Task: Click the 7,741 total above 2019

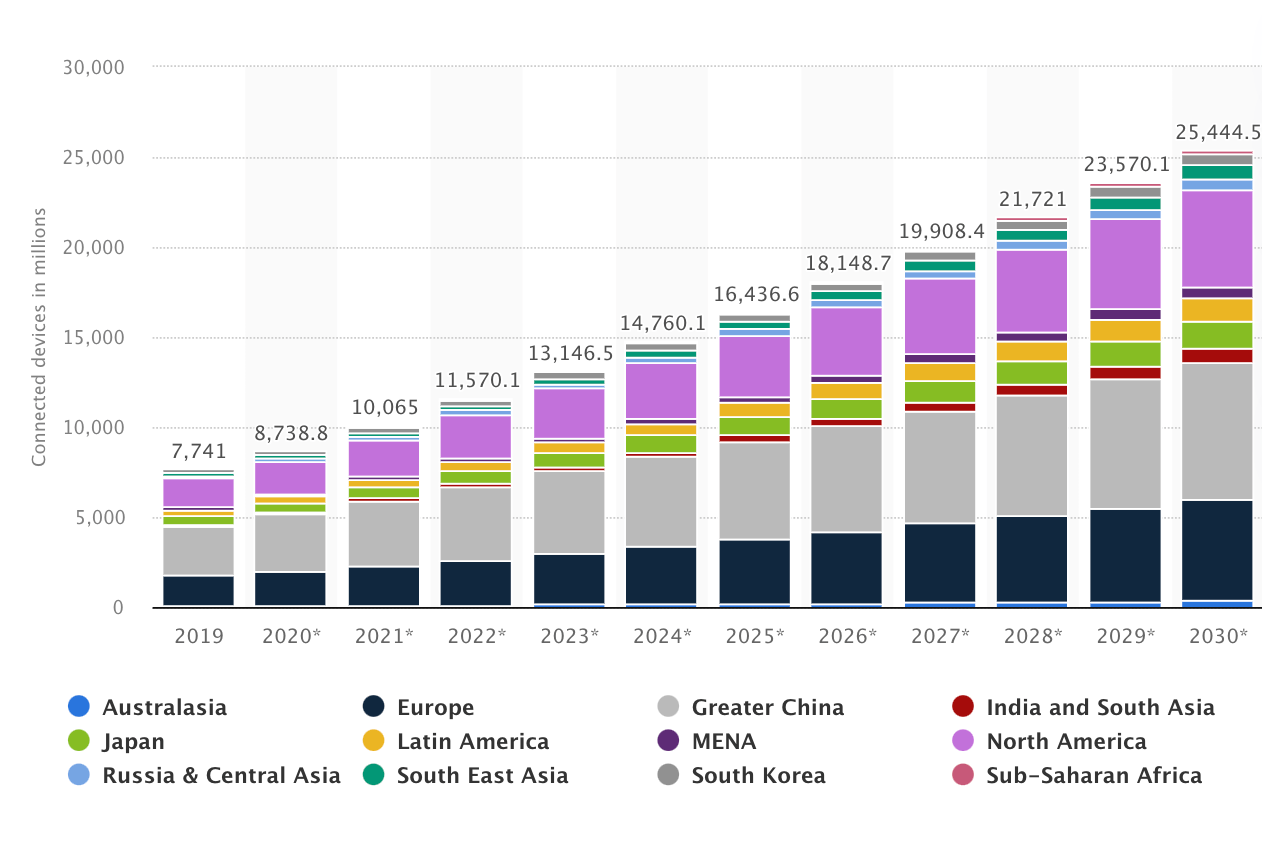Action: pyautogui.click(x=198, y=451)
